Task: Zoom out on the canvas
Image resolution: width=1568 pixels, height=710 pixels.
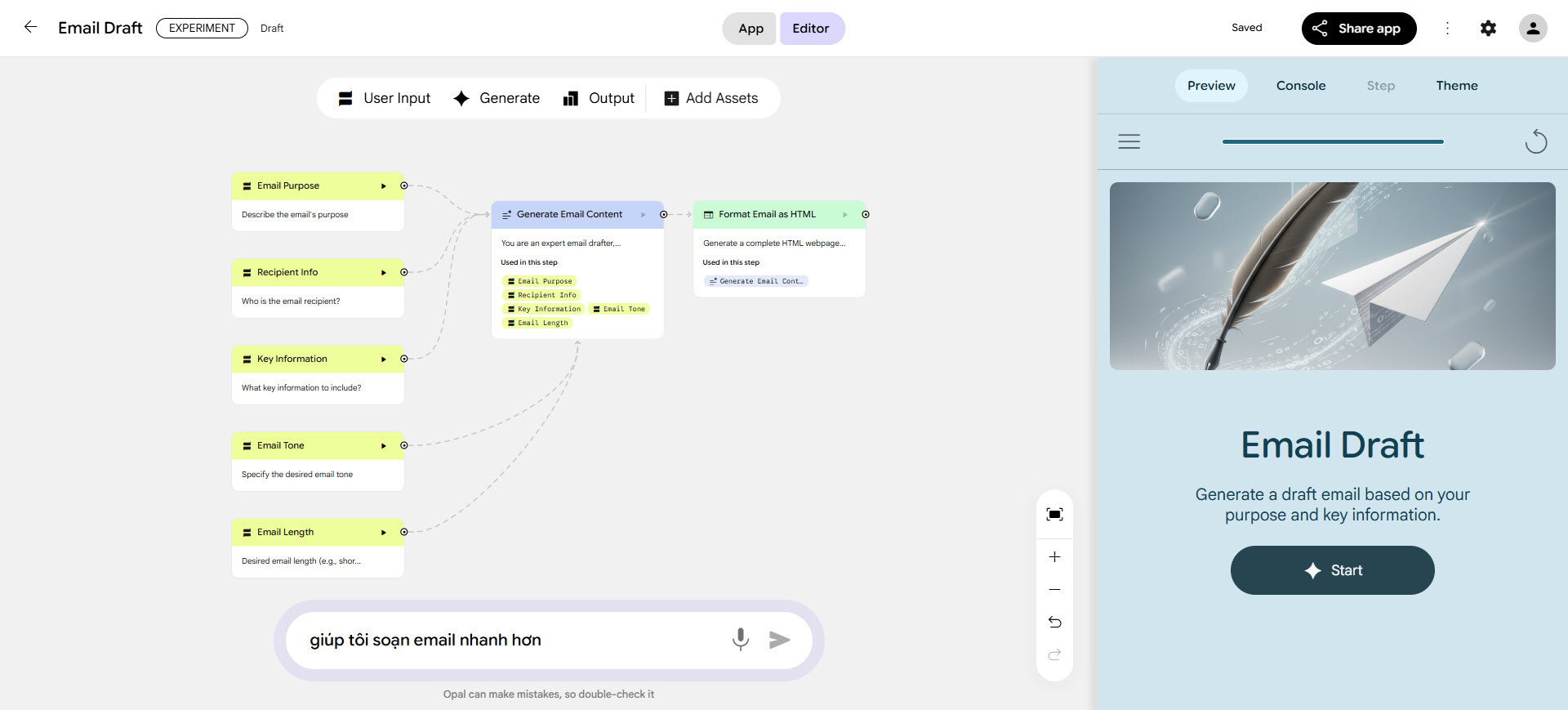Action: [x=1054, y=590]
